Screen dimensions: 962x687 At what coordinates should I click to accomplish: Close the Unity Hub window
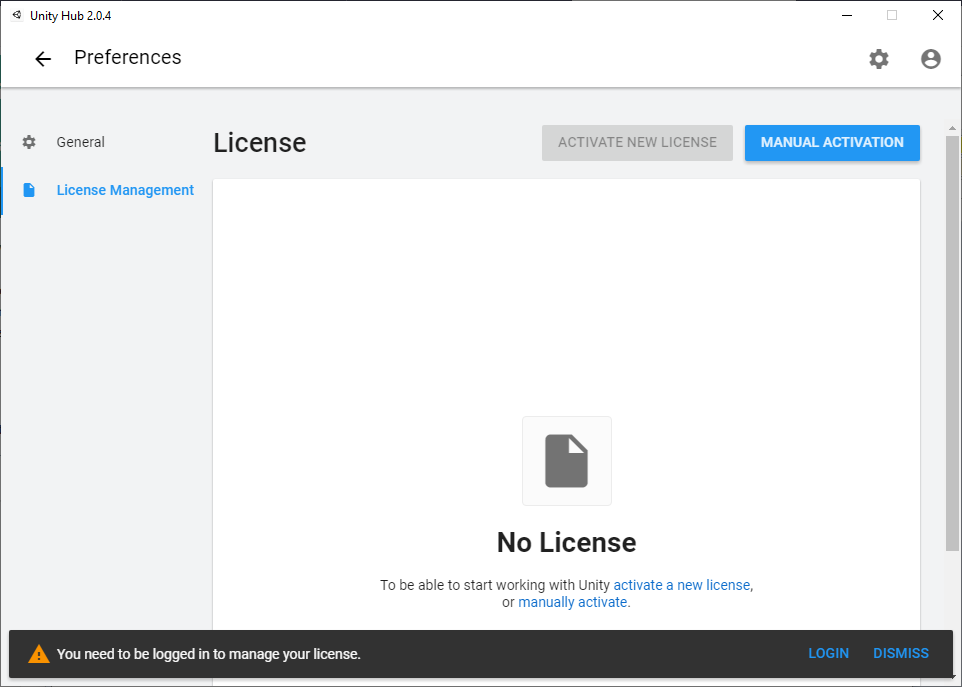point(937,15)
